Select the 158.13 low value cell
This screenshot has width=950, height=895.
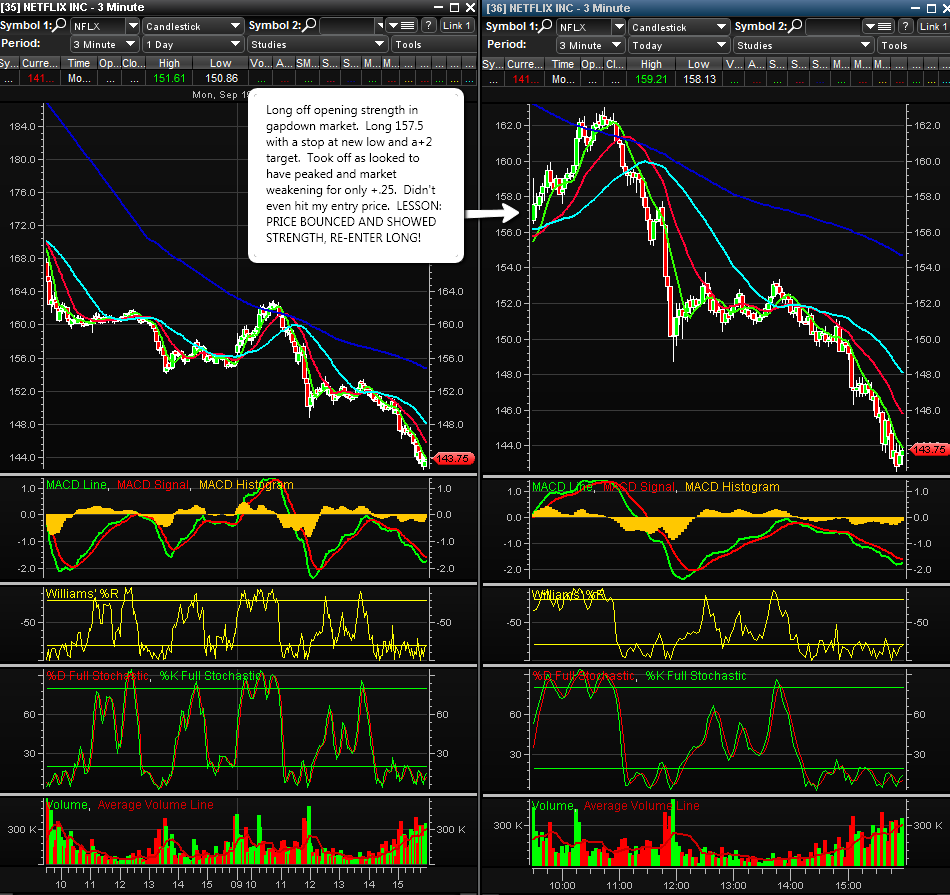tap(699, 79)
